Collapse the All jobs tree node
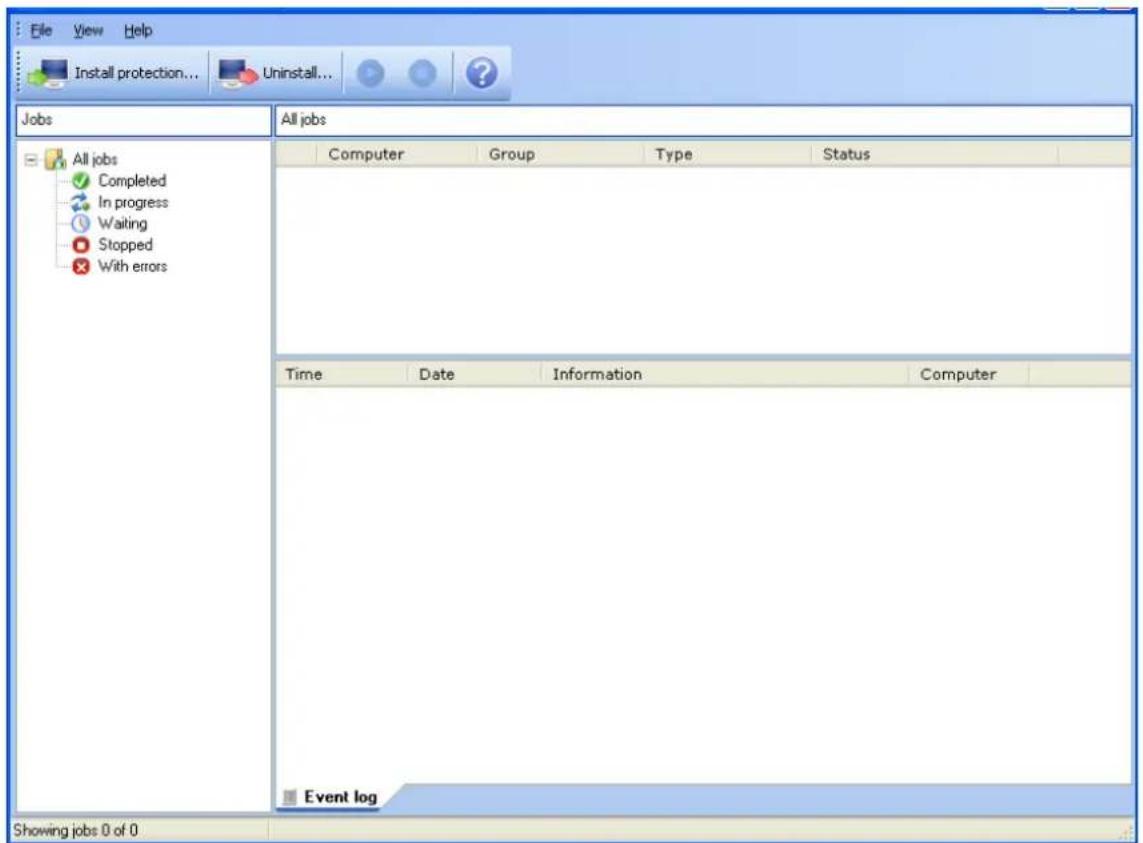Viewport: 1143px width, 843px height. click(x=31, y=159)
